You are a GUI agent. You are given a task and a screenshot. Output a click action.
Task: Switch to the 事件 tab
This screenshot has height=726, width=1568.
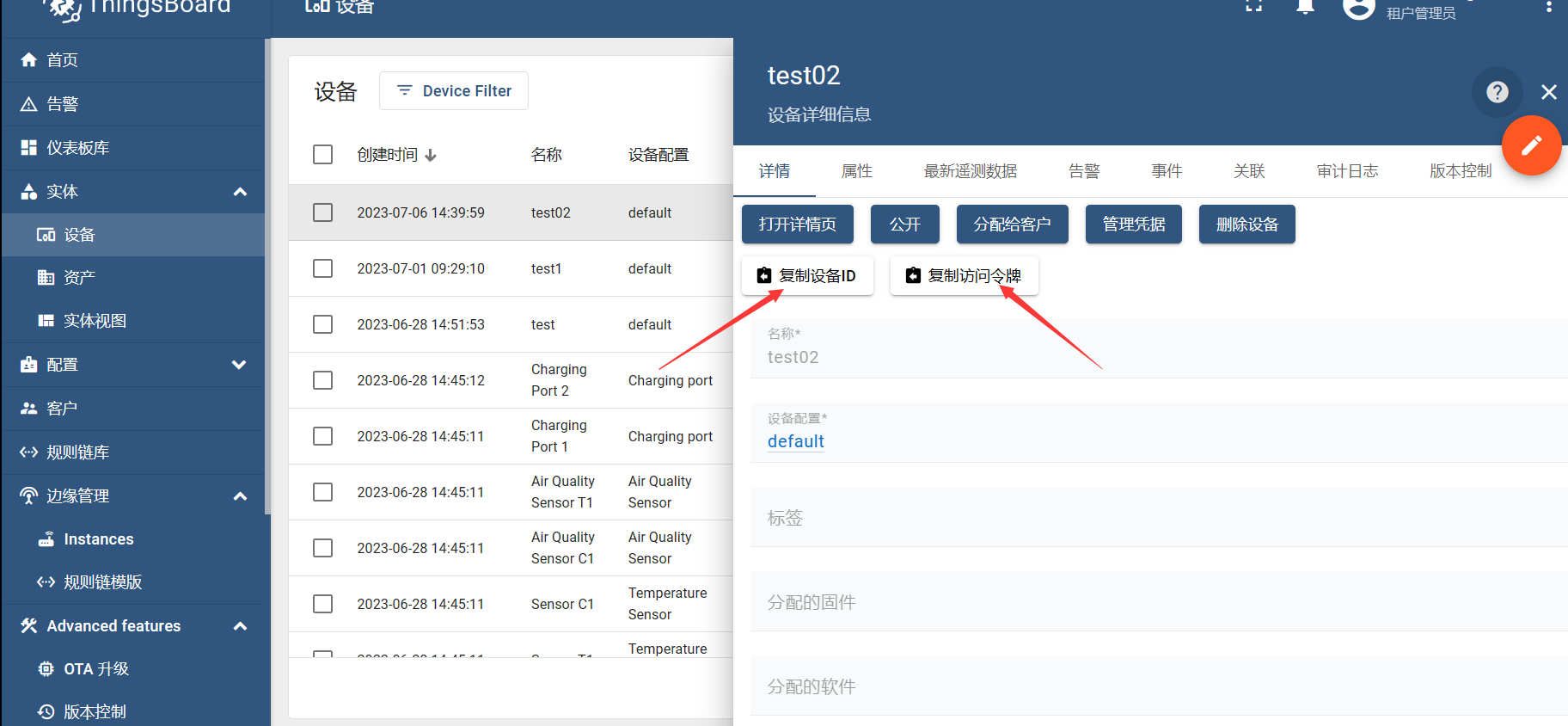point(1167,171)
